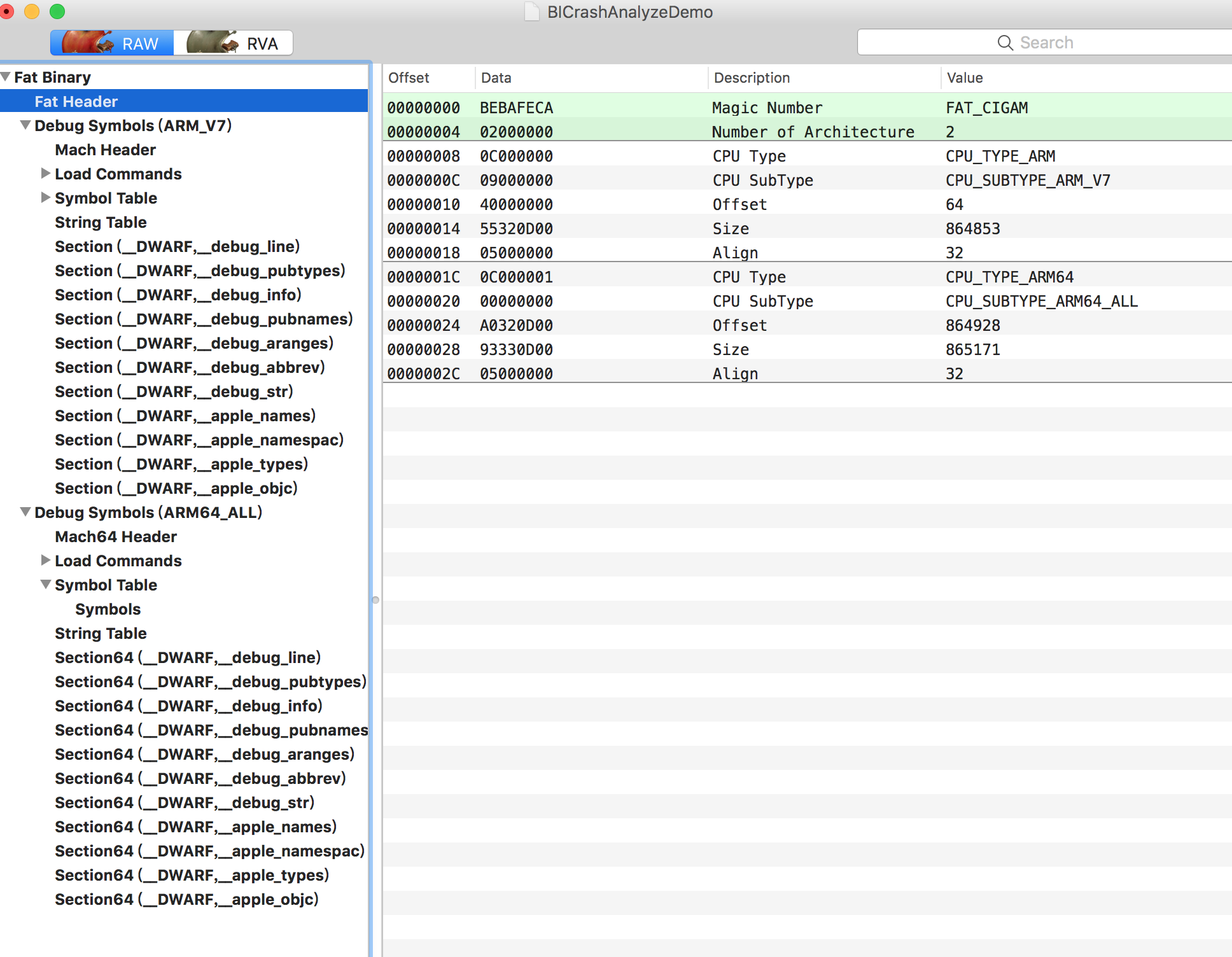Select Section (__DWARF,__debug_line)
The width and height of the screenshot is (1232, 957).
[x=177, y=246]
